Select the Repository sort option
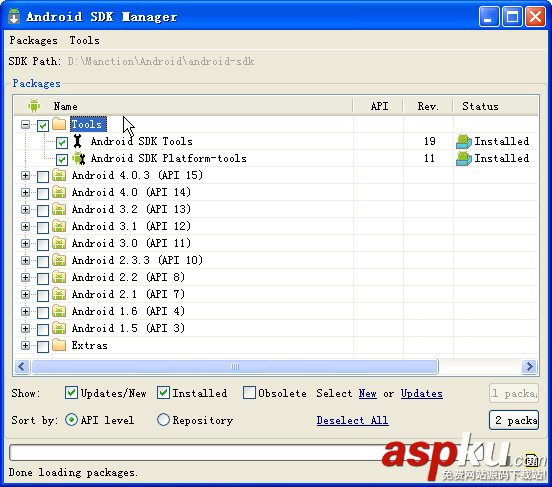Viewport: 552px width, 487px height. 163,419
